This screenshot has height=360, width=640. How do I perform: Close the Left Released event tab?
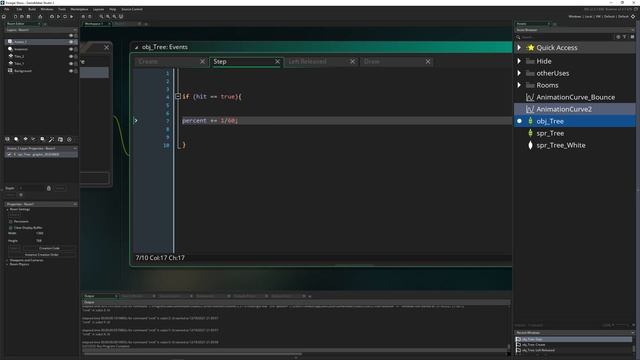(x=353, y=62)
